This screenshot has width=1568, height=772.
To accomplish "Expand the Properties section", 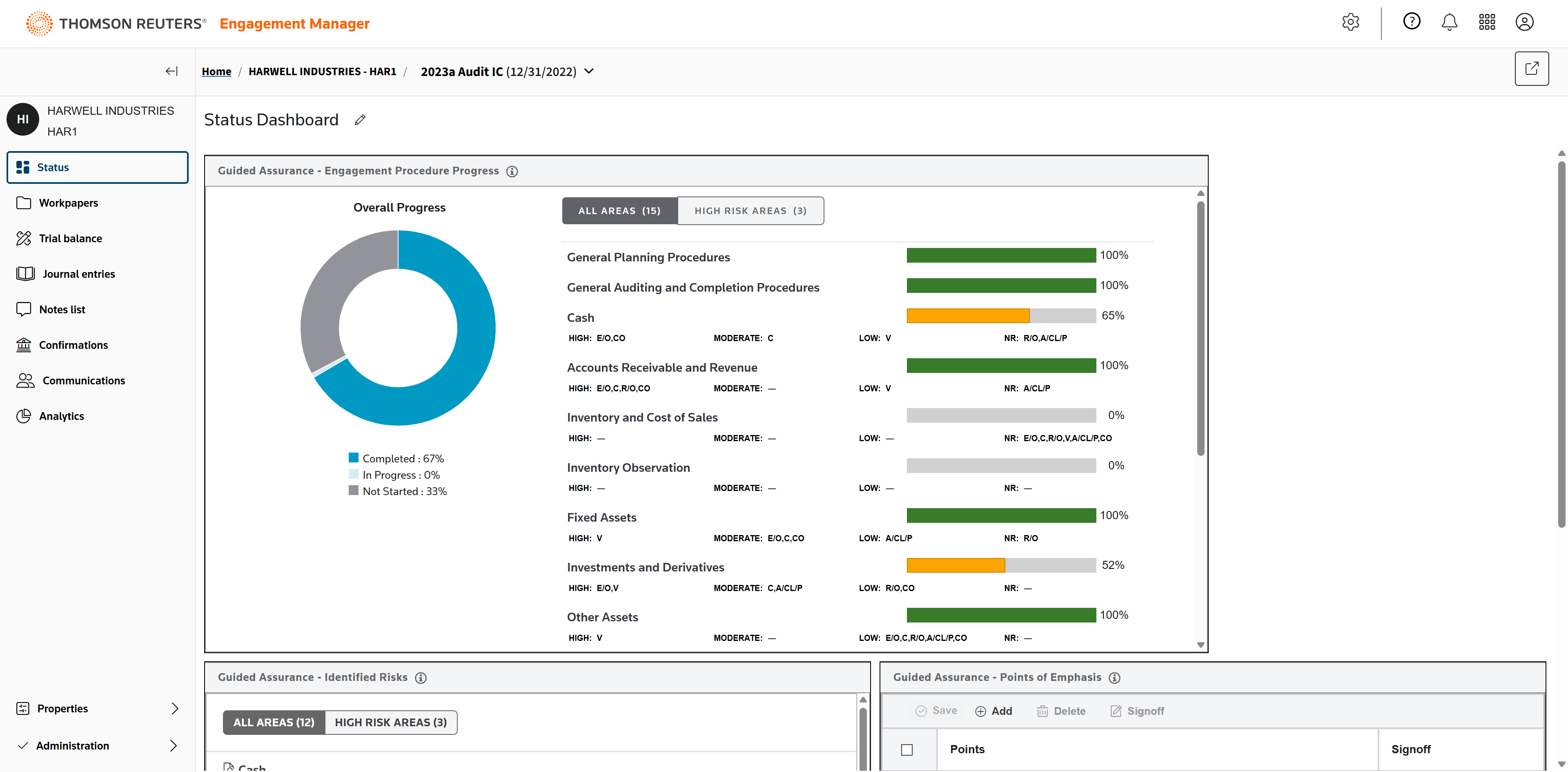I will click(x=175, y=708).
